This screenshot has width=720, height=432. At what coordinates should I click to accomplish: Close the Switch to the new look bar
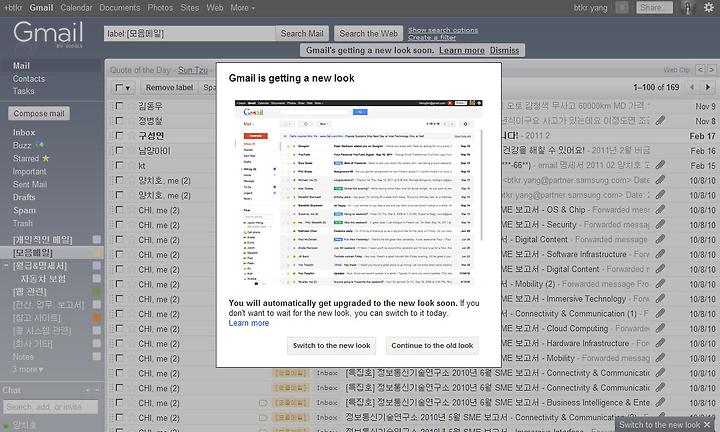[707, 425]
